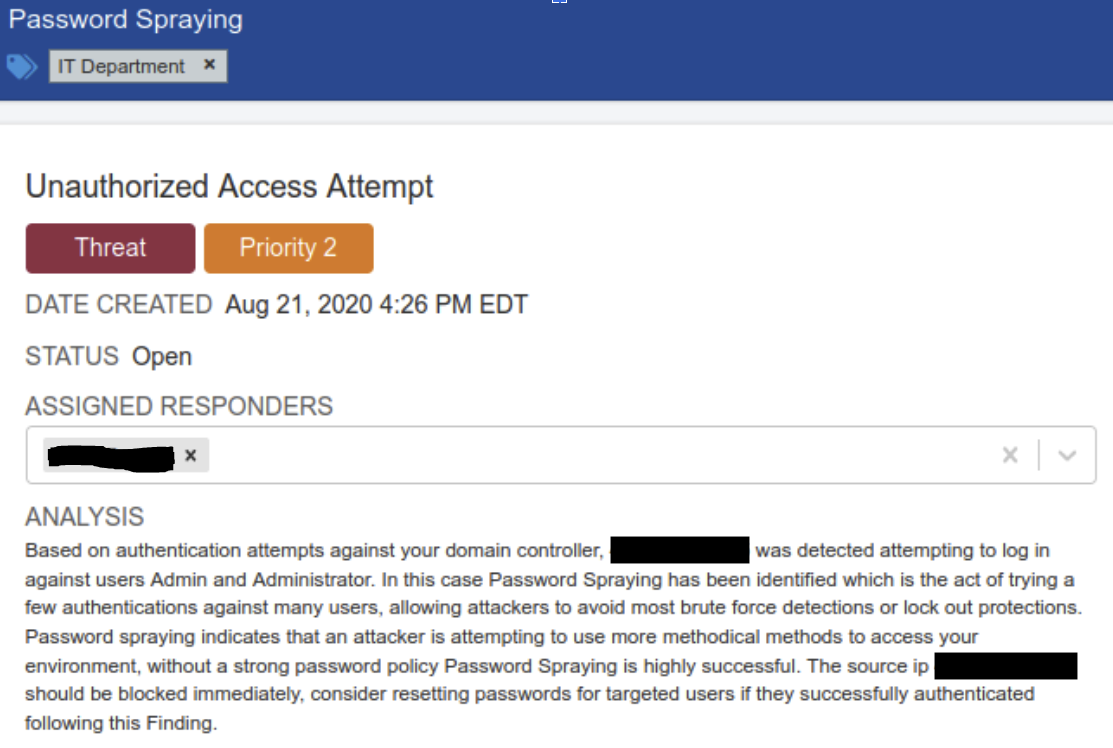Click the DATE CREATED label
Viewport: 1113px width, 748px height.
click(119, 304)
